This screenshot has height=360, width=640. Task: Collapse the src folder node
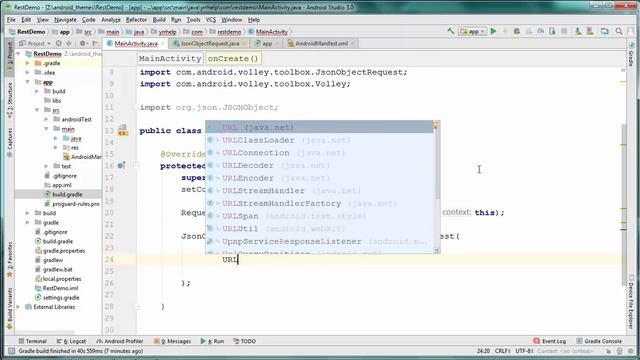(x=37, y=110)
